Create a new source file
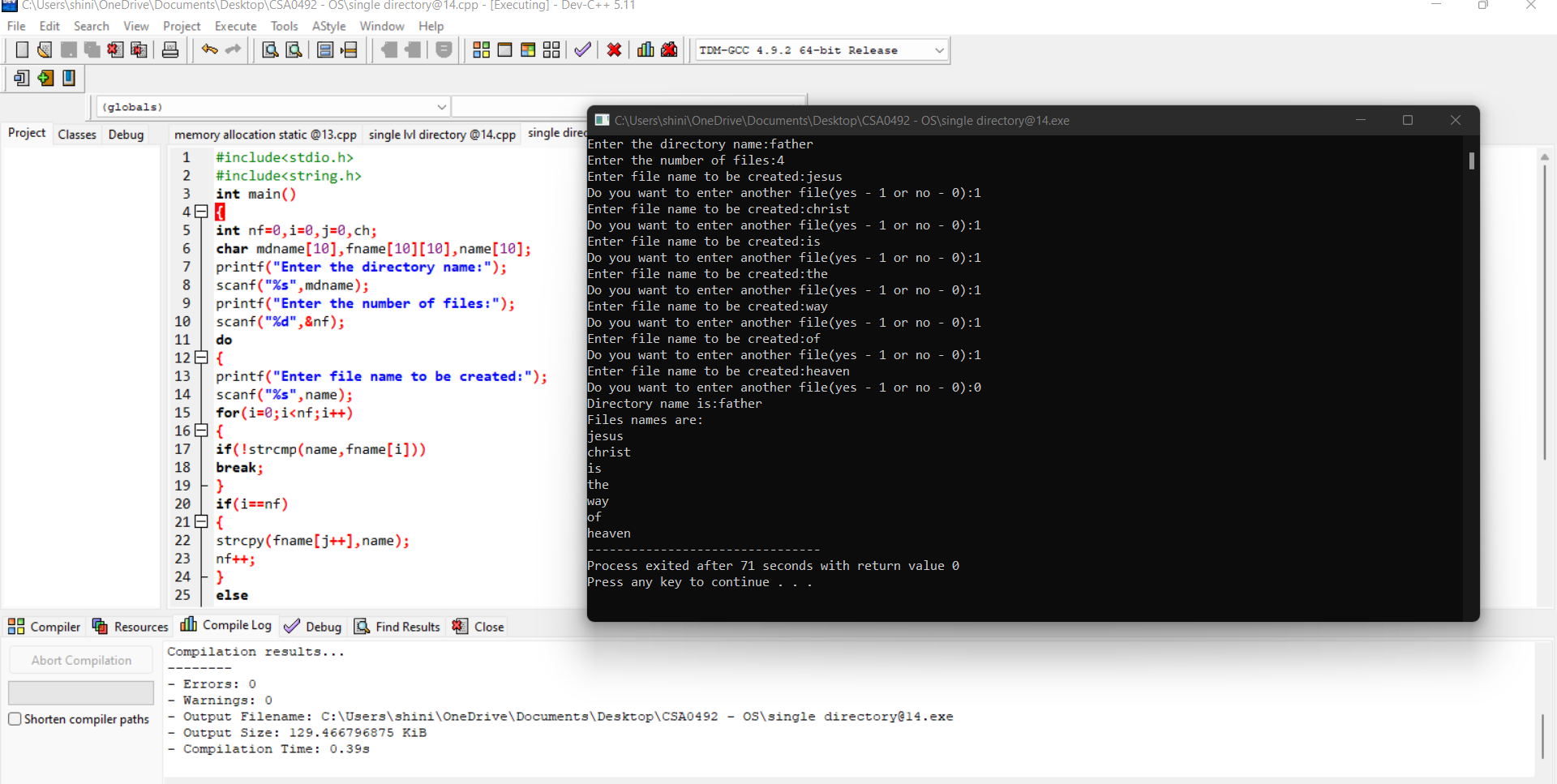This screenshot has width=1557, height=784. point(22,49)
